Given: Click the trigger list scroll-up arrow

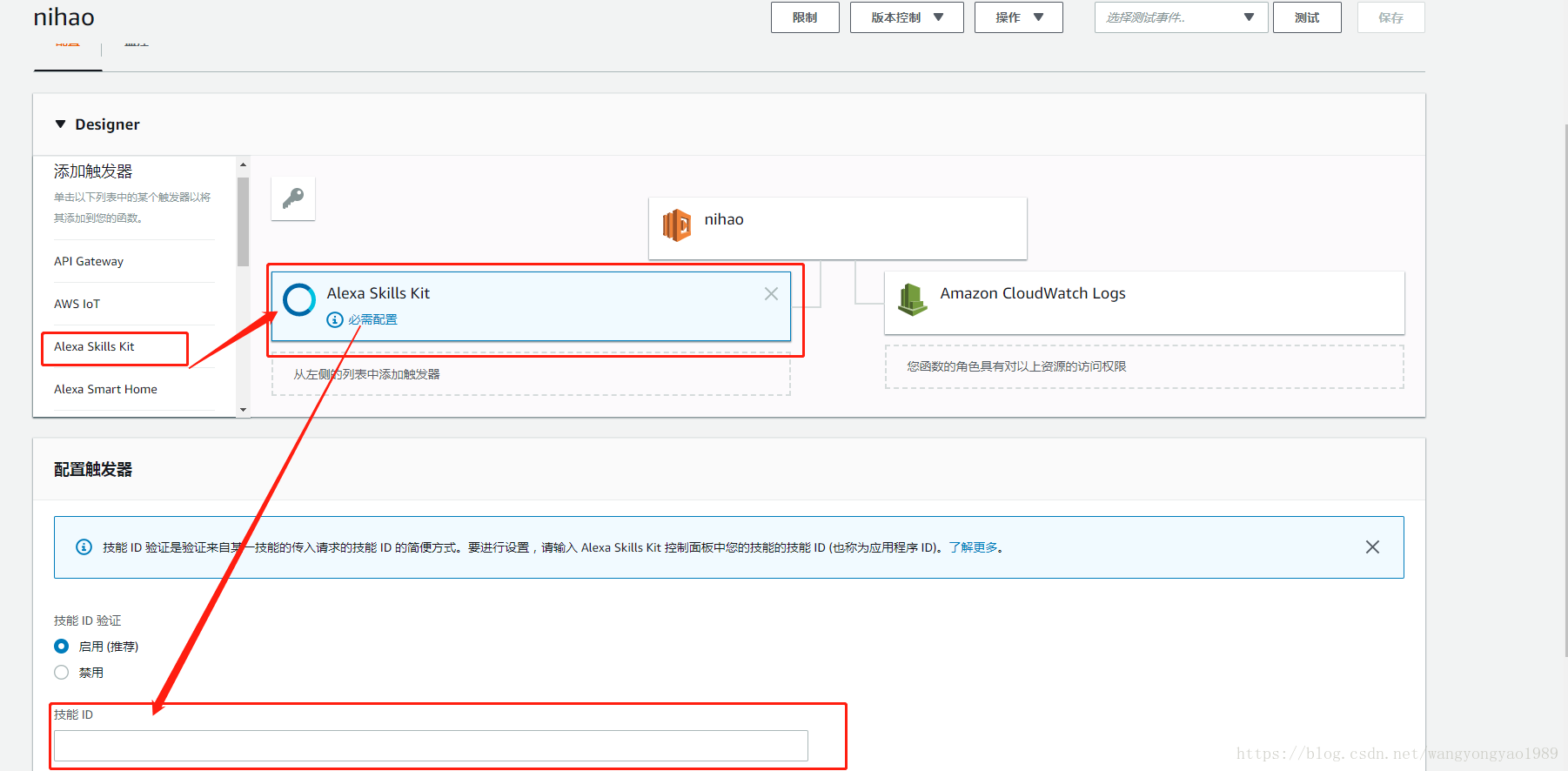Looking at the screenshot, I should (x=244, y=164).
